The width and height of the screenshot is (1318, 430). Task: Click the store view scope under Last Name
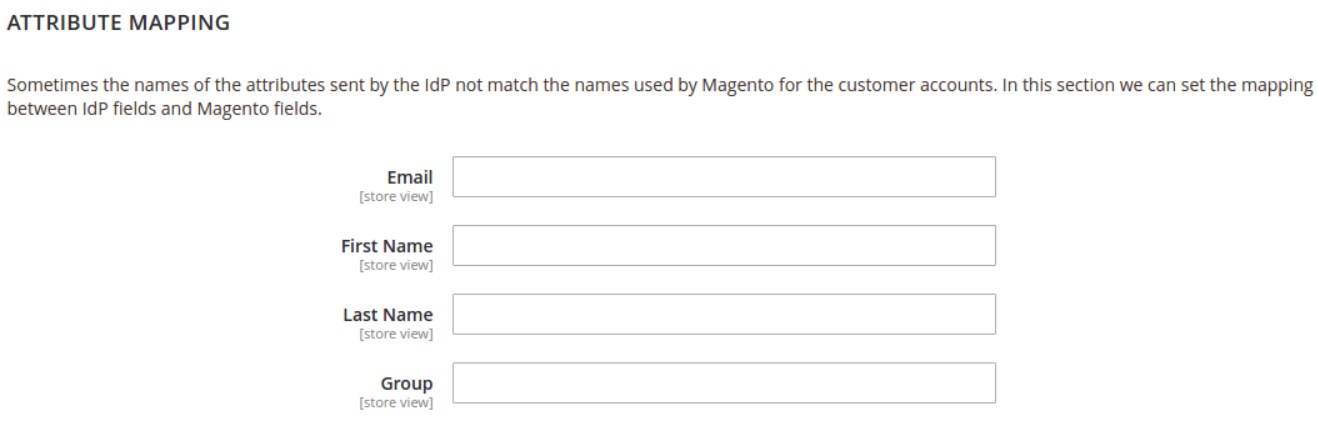coord(395,334)
